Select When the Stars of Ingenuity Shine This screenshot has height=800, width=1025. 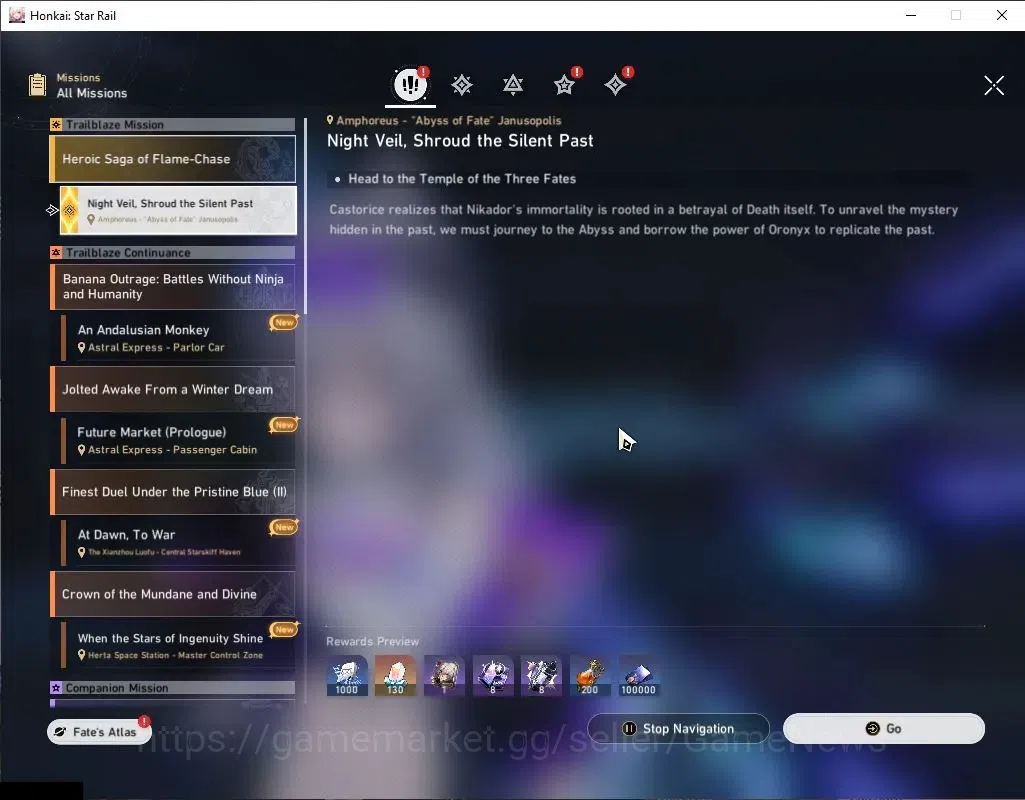(x=178, y=645)
